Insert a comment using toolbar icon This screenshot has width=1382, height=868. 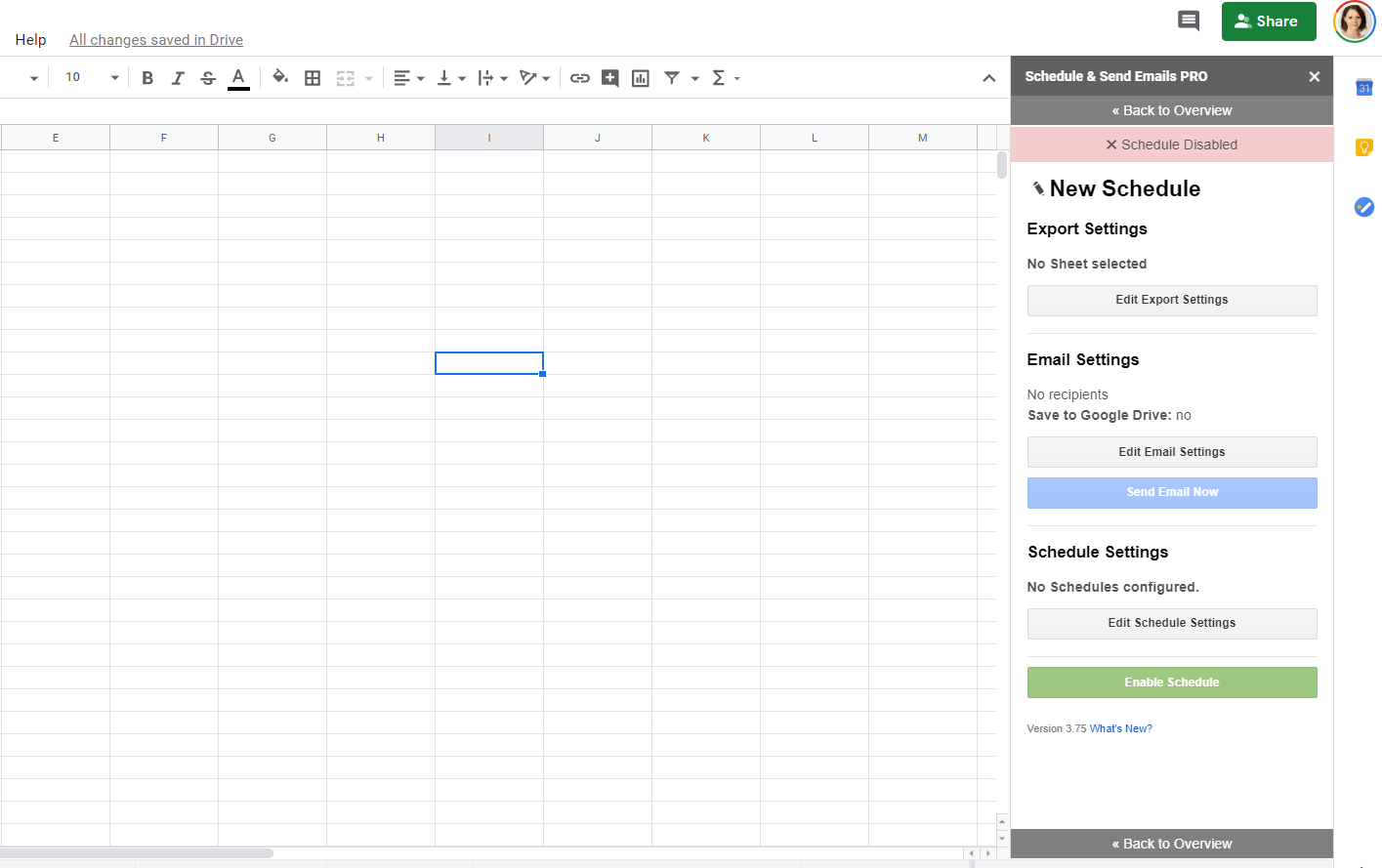coord(610,78)
